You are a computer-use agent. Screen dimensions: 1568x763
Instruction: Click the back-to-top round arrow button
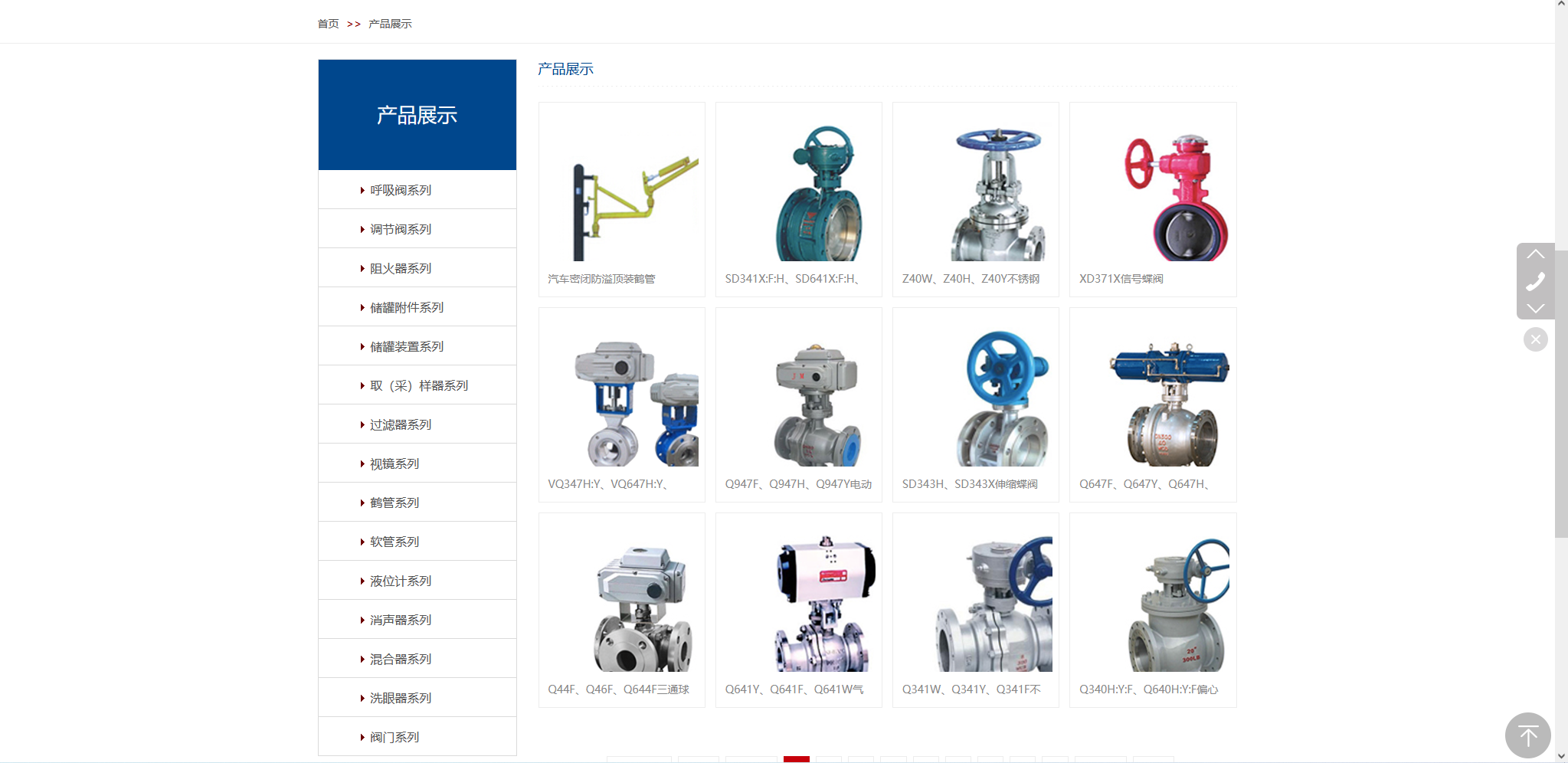click(1527, 735)
